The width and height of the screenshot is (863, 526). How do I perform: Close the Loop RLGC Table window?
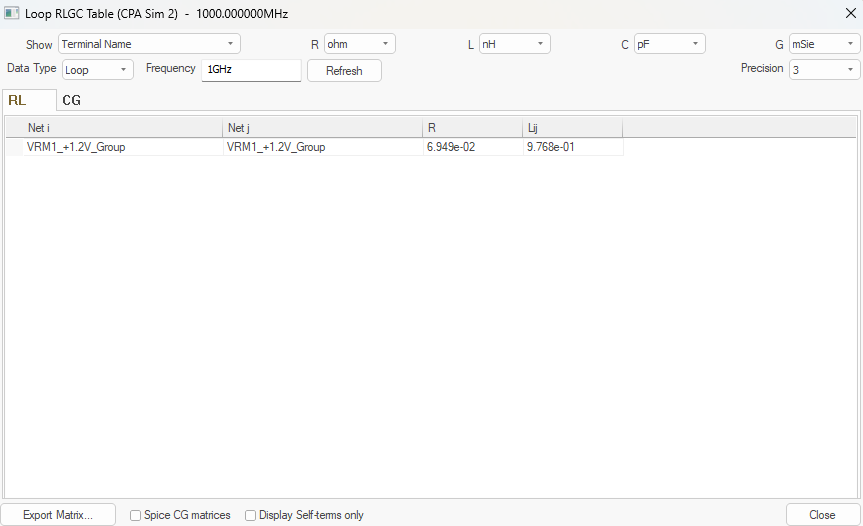(850, 13)
